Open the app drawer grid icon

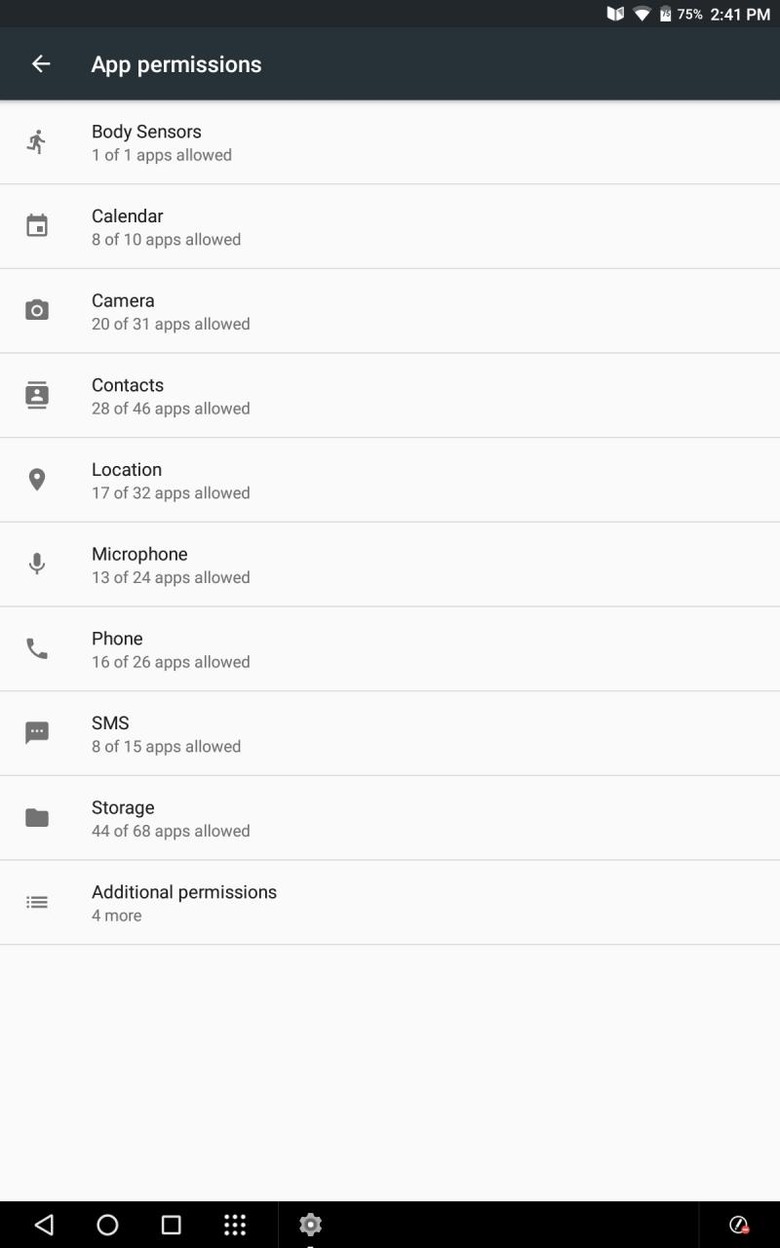[x=235, y=1225]
